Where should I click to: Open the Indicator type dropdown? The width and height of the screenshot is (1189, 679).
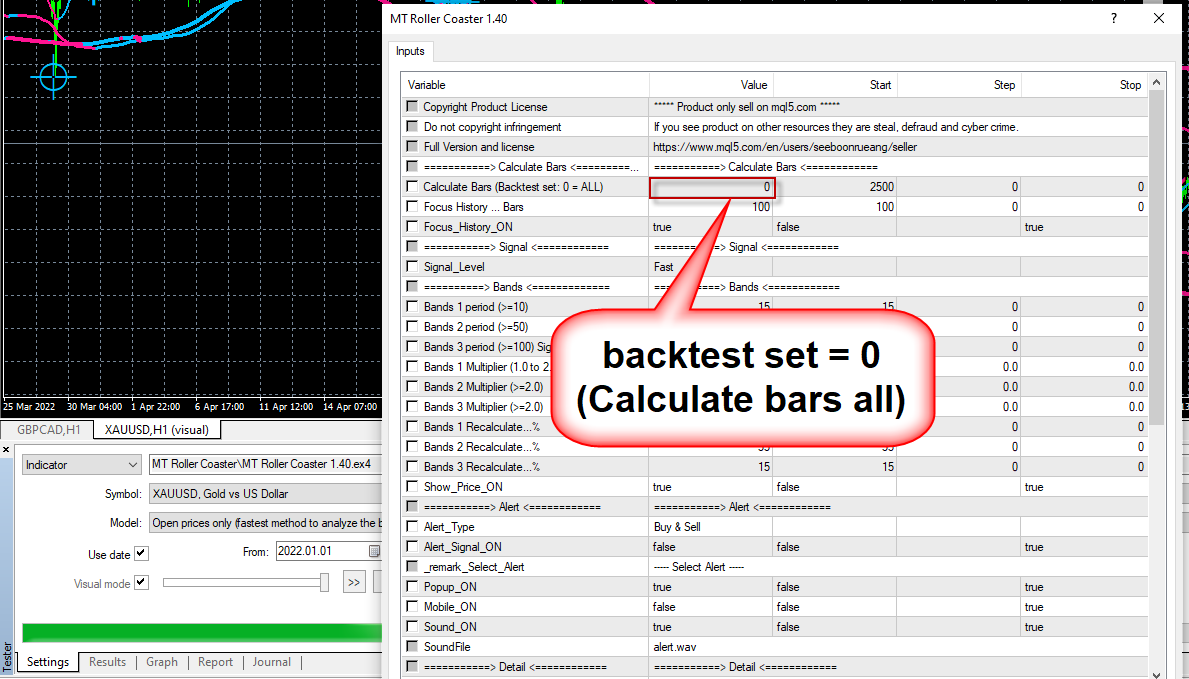click(x=82, y=464)
